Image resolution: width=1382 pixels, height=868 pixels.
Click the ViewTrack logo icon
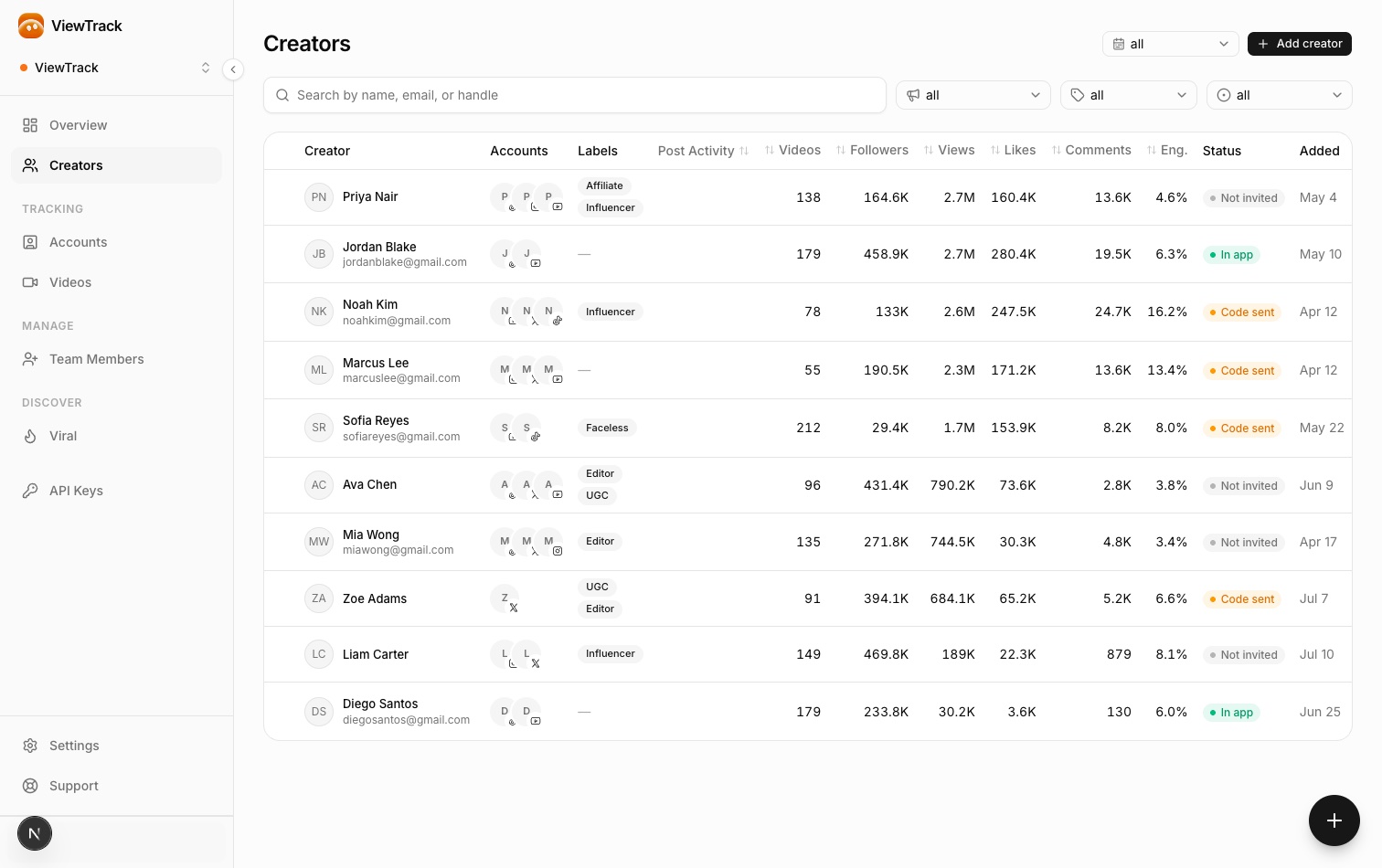coord(31,26)
